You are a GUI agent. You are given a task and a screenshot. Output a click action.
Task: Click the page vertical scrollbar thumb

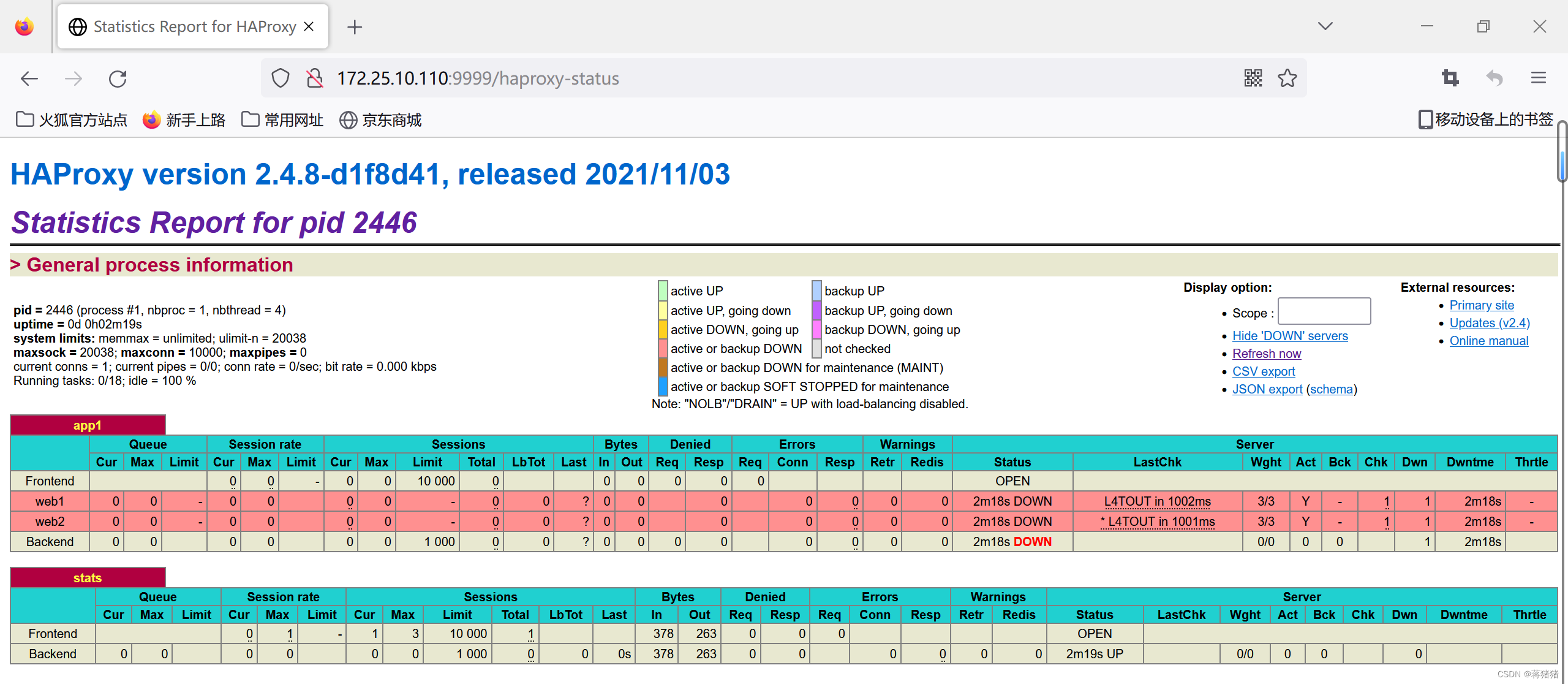click(x=1562, y=151)
